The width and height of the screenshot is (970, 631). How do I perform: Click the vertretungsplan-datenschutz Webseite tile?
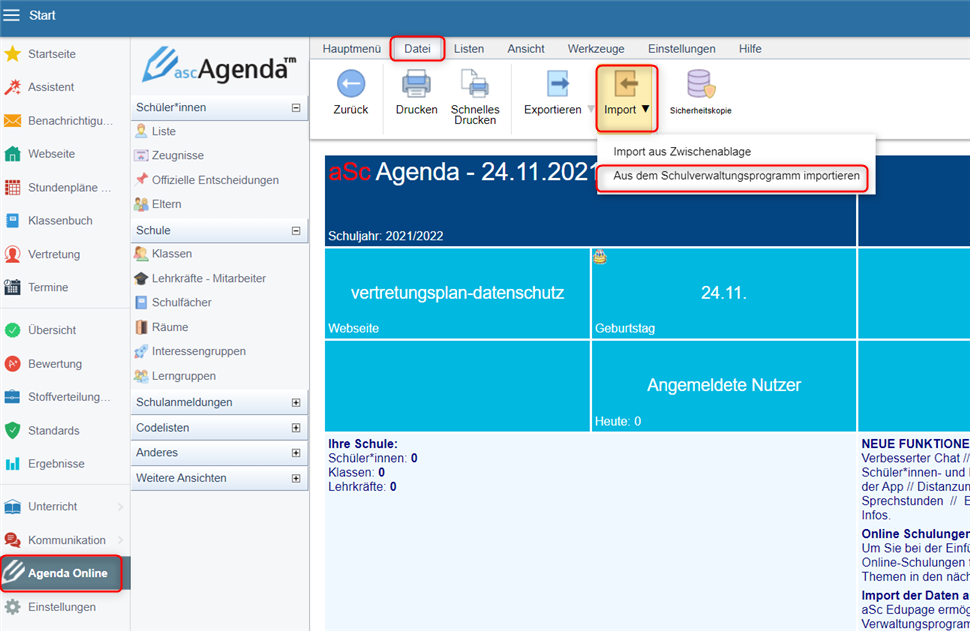pos(457,293)
